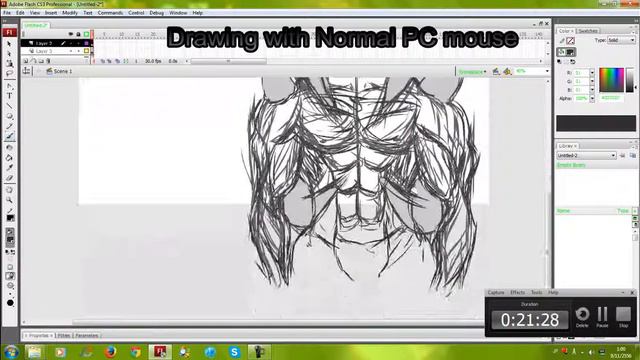Screen dimensions: 640x360
Task: Click Delete Layer trash icon
Action: [x=48, y=61]
